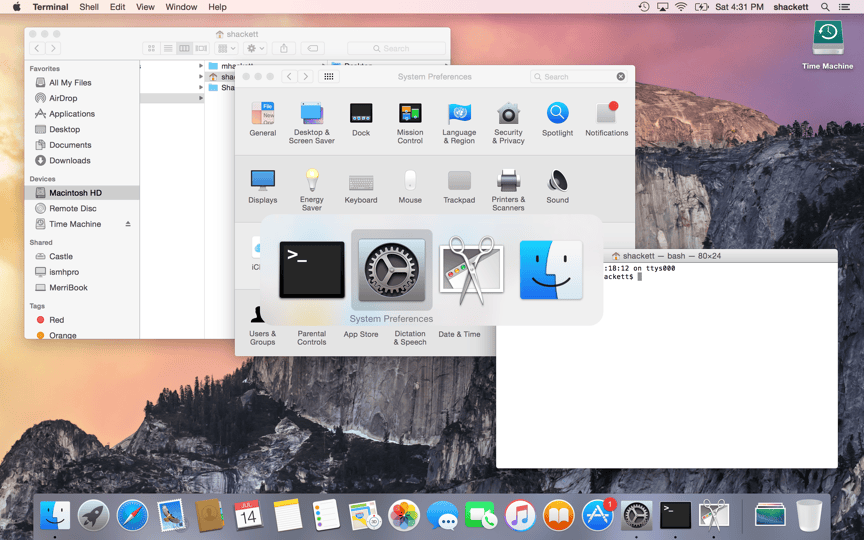Eject the Time Machine volume in sidebar
The height and width of the screenshot is (540, 864).
pos(128,224)
